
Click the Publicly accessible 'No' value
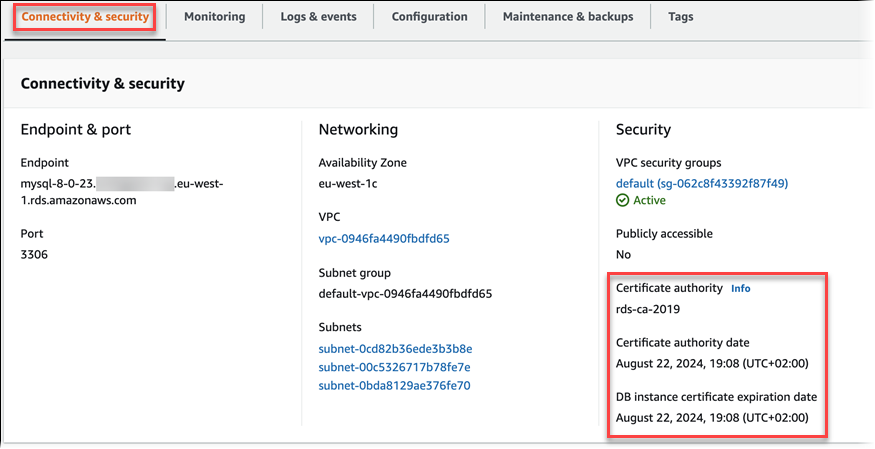click(624, 254)
